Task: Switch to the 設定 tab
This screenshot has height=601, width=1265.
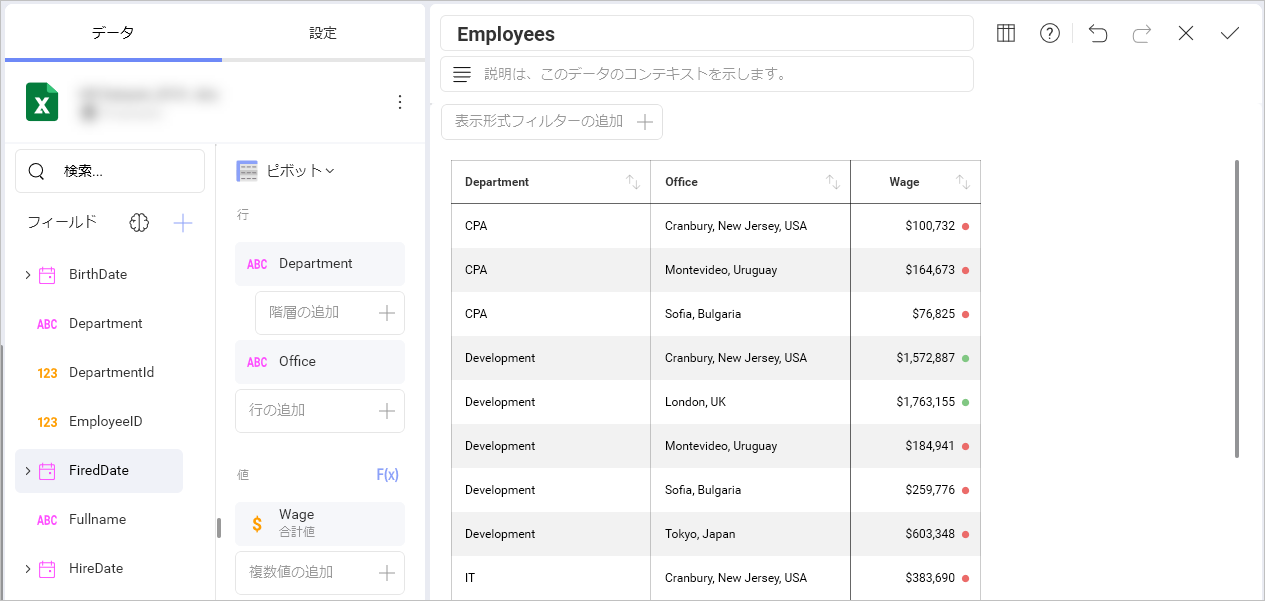Action: click(323, 33)
